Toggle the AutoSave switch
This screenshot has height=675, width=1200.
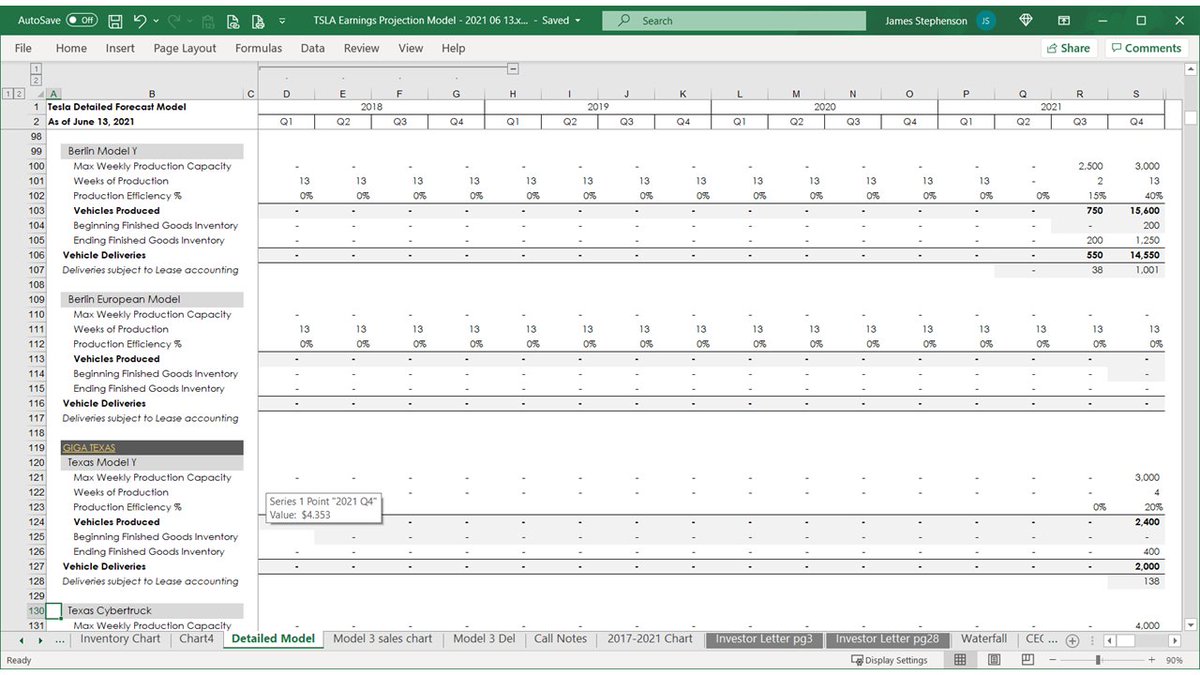[83, 20]
